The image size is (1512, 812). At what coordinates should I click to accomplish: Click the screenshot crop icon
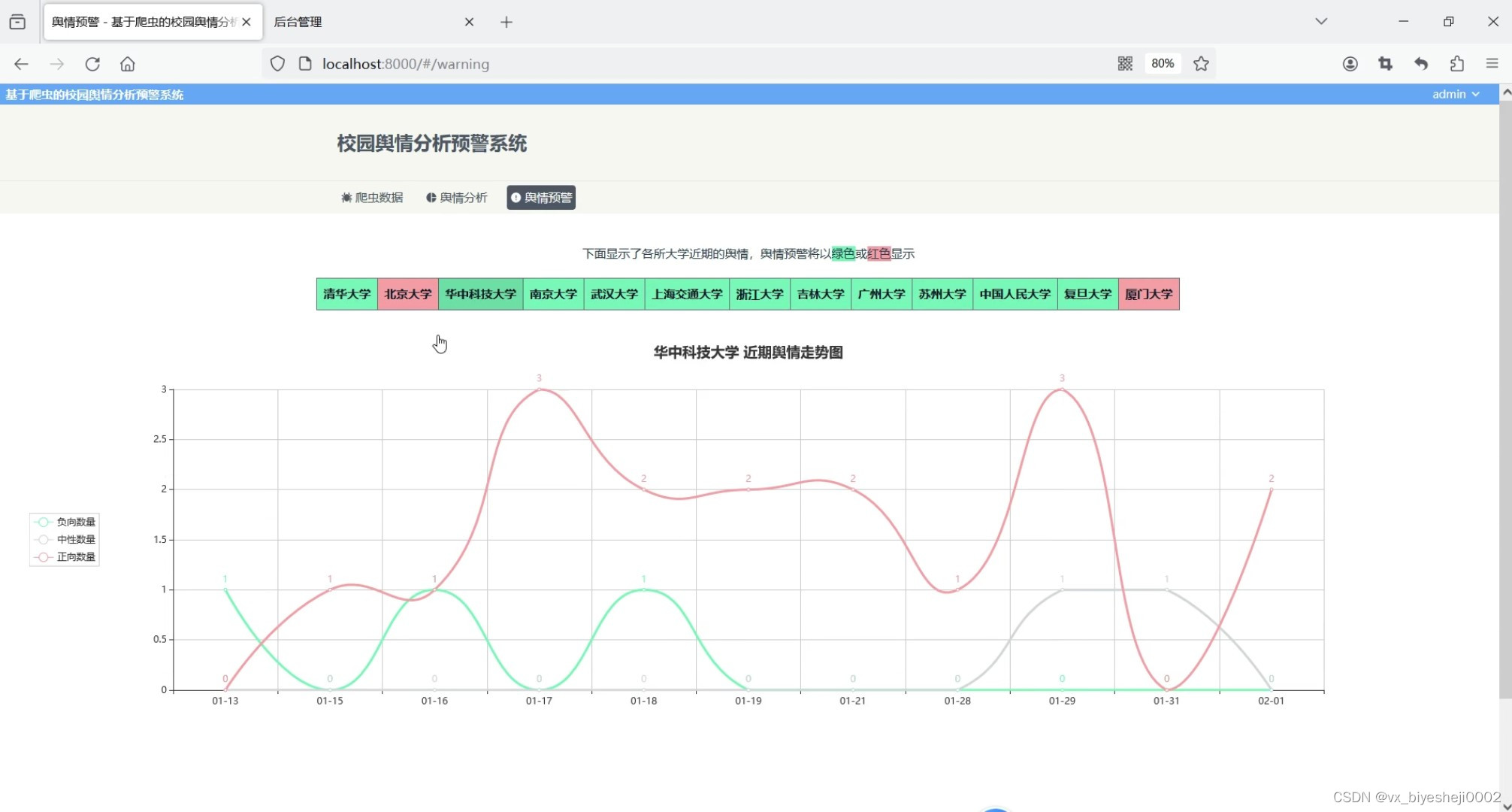(1385, 64)
